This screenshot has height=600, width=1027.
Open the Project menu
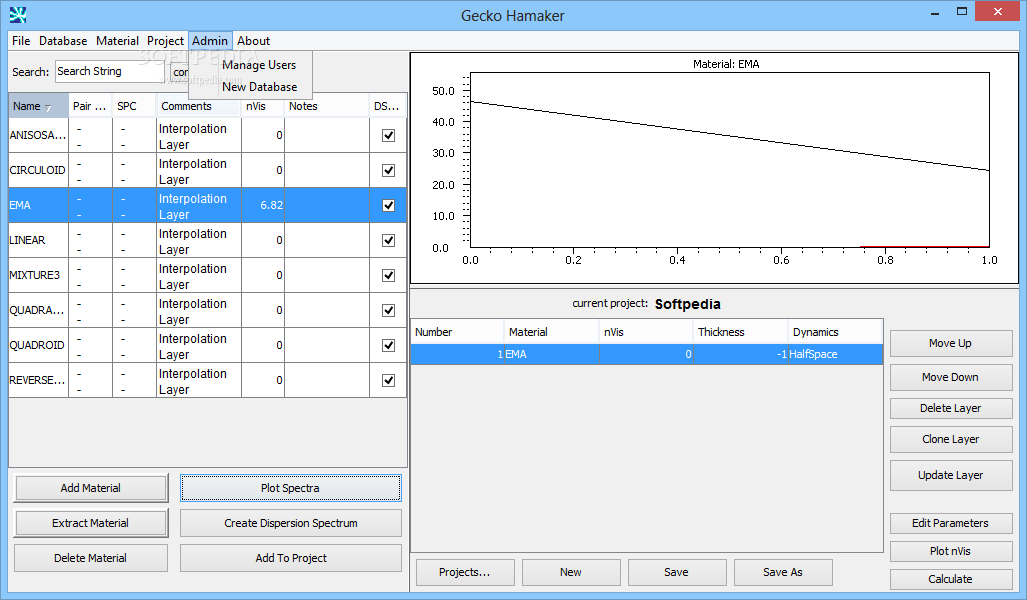tap(165, 41)
